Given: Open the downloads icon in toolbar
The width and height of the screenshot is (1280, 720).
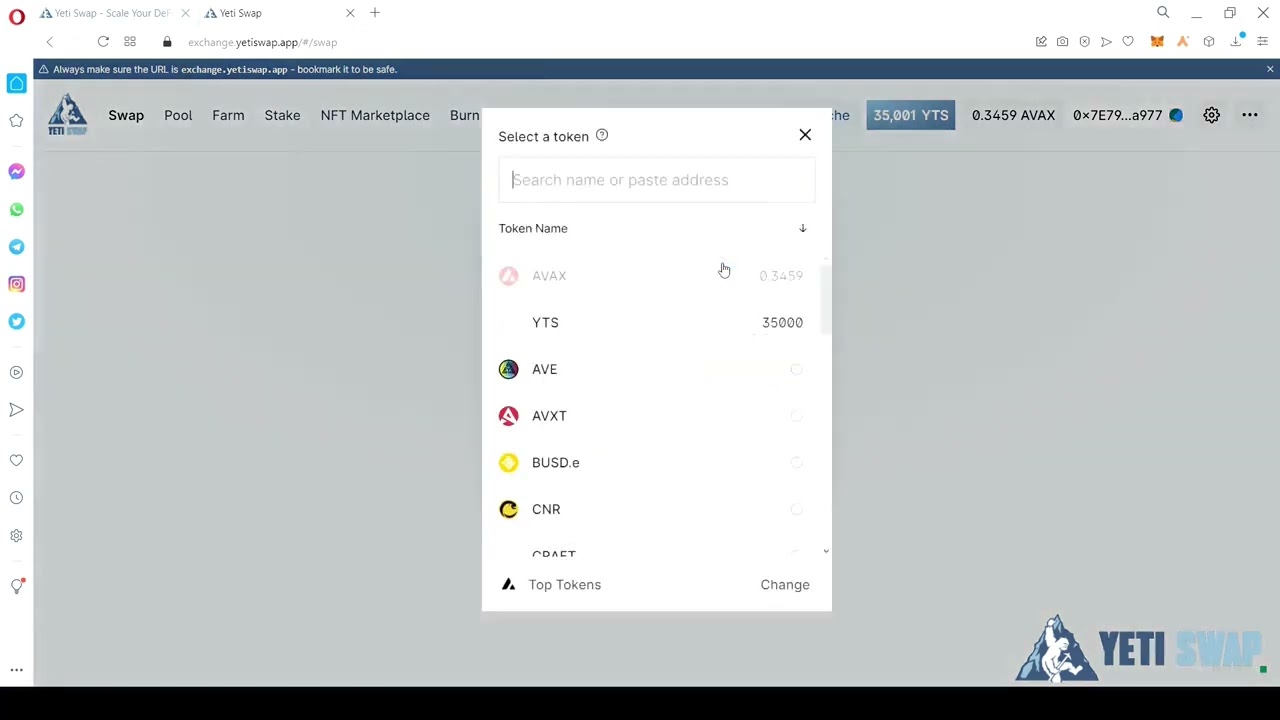Looking at the screenshot, I should click(1236, 41).
